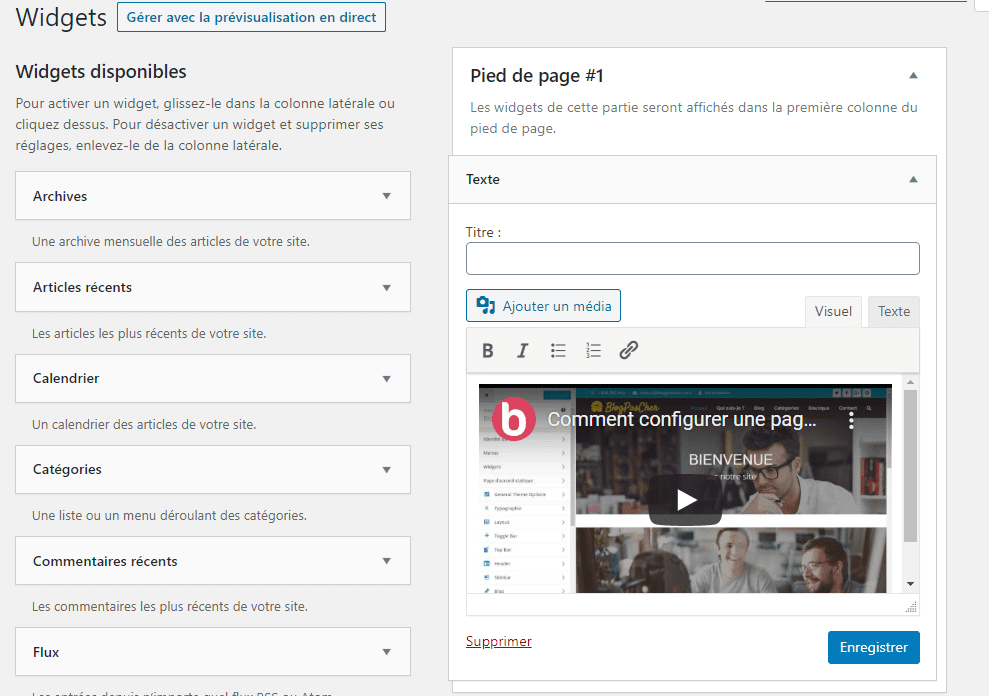Play the embedded video
This screenshot has width=989, height=696.
[x=685, y=496]
